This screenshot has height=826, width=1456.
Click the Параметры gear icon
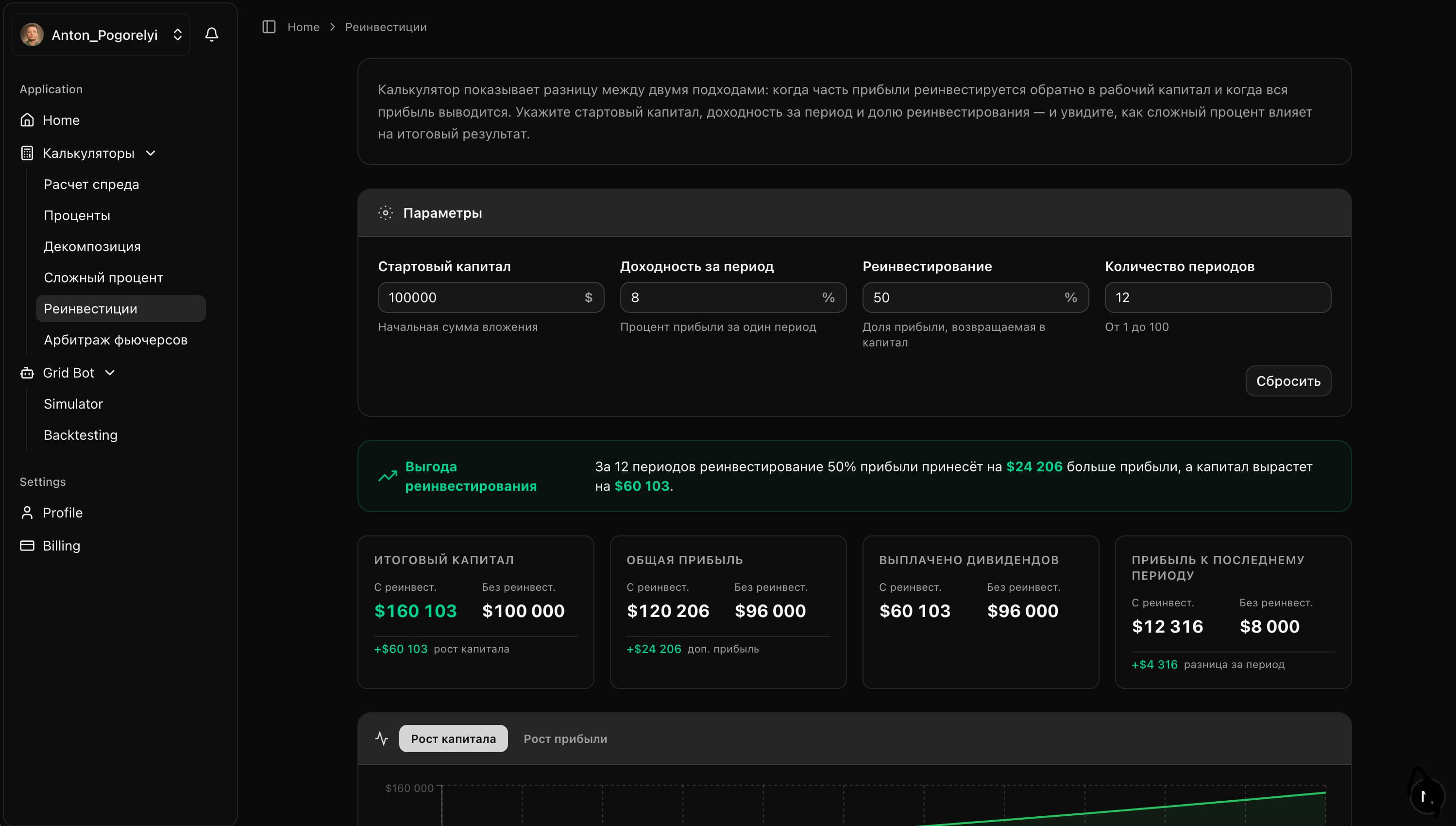point(386,213)
